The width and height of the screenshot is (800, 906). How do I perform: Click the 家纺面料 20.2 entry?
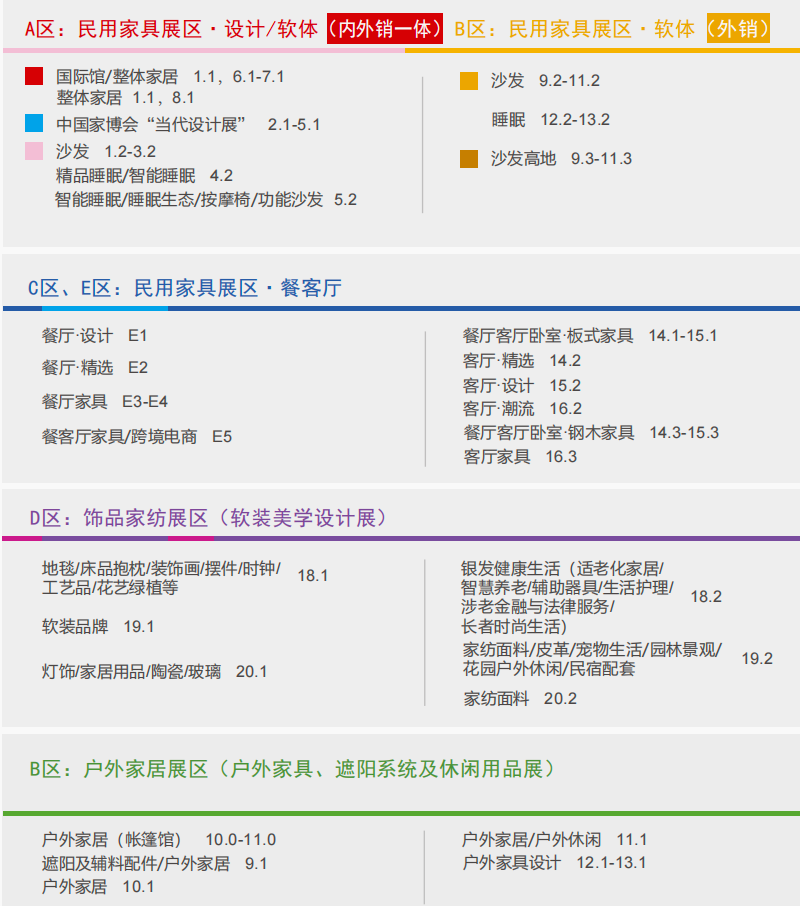tap(519, 699)
